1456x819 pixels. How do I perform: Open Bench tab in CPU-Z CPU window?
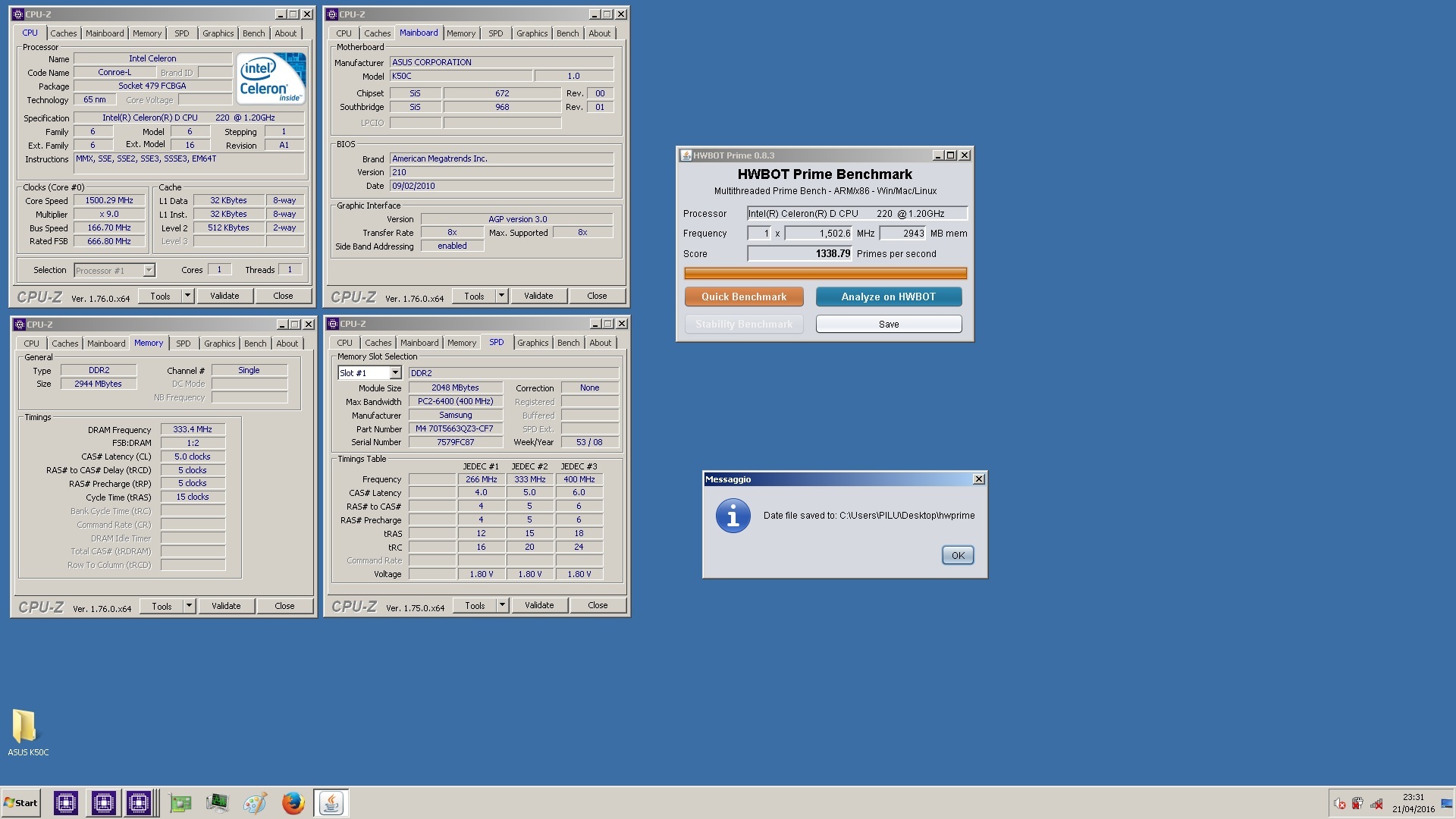click(x=254, y=33)
